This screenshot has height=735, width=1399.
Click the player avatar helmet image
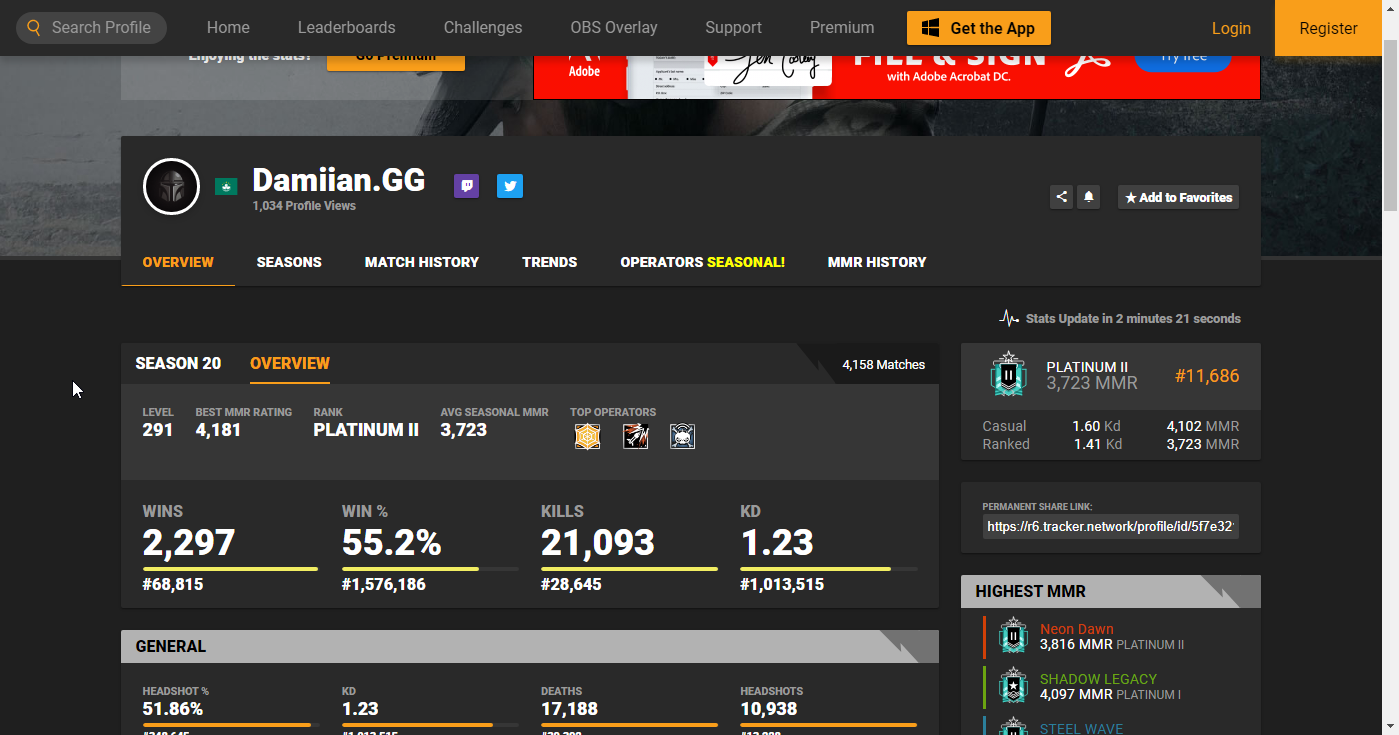pyautogui.click(x=171, y=187)
